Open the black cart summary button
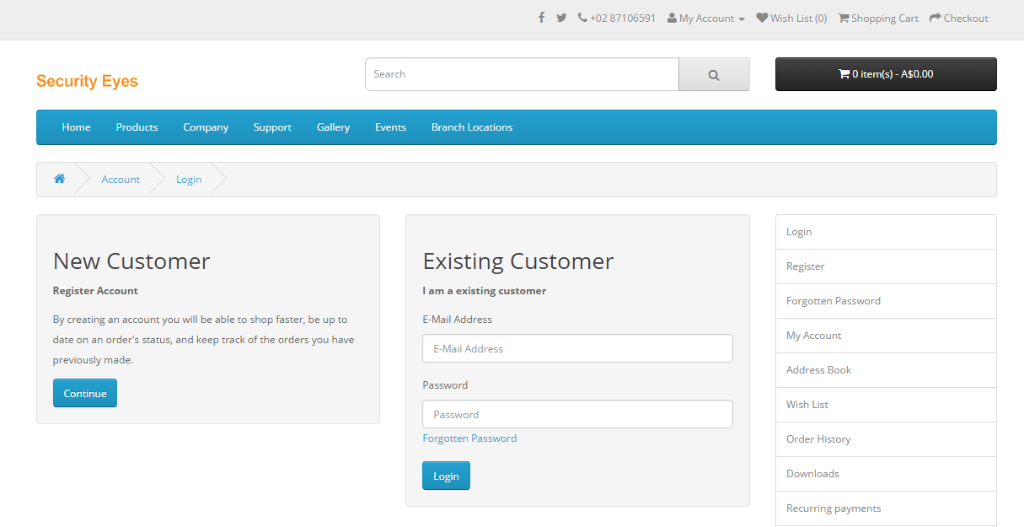Viewport: 1024px width, 527px height. click(x=886, y=74)
